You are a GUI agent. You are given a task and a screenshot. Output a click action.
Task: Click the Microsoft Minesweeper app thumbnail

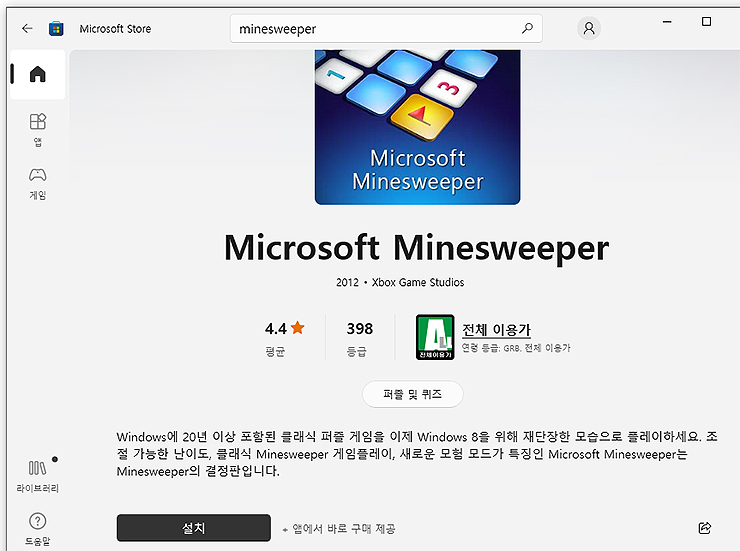[x=418, y=127]
